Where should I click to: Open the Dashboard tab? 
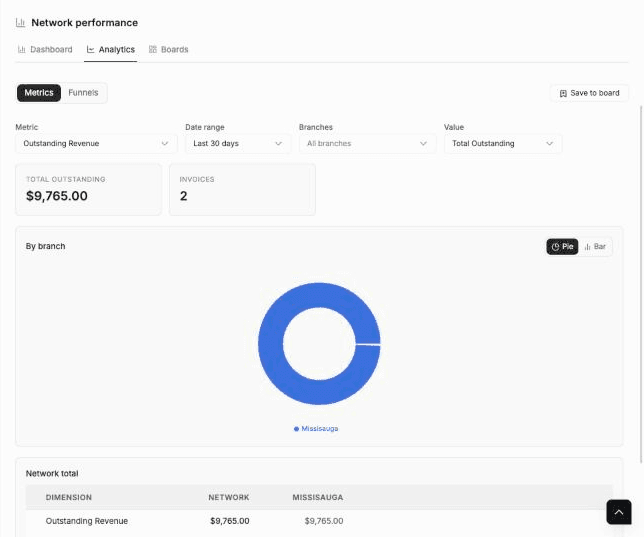tap(45, 50)
